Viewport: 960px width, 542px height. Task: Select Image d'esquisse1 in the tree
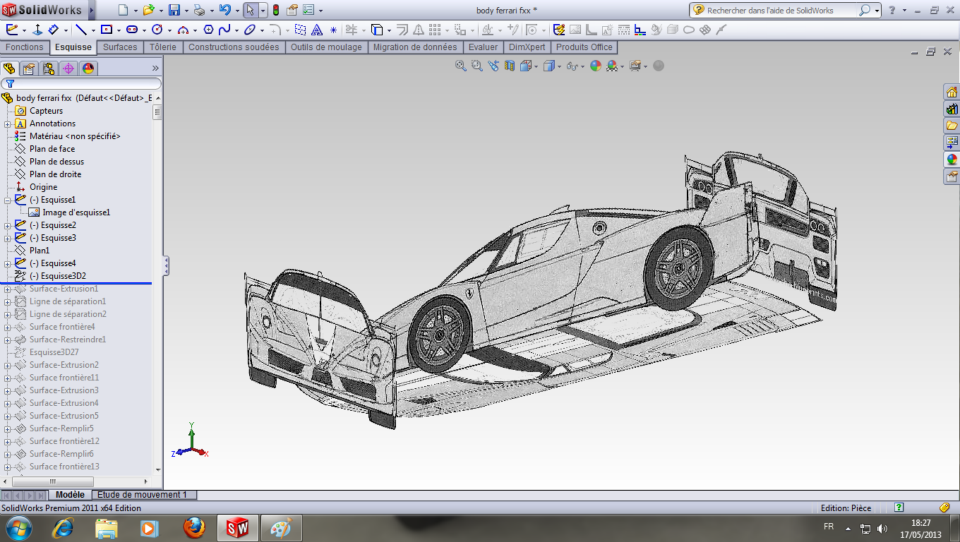(76, 213)
